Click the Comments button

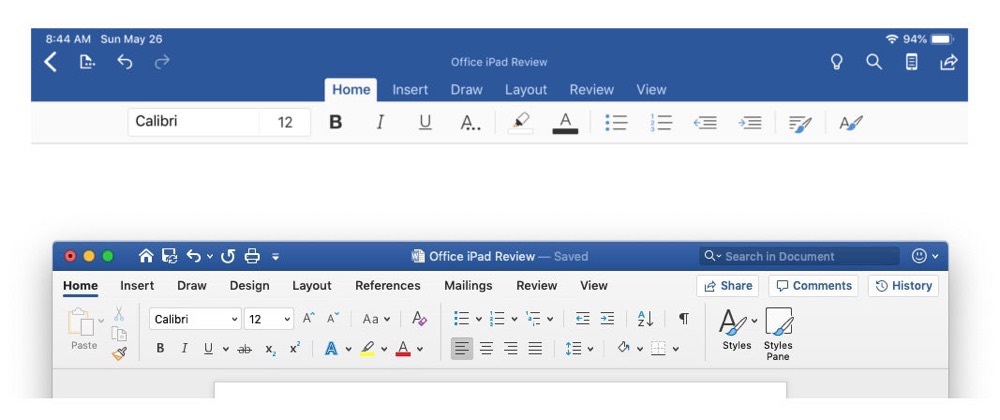point(814,285)
